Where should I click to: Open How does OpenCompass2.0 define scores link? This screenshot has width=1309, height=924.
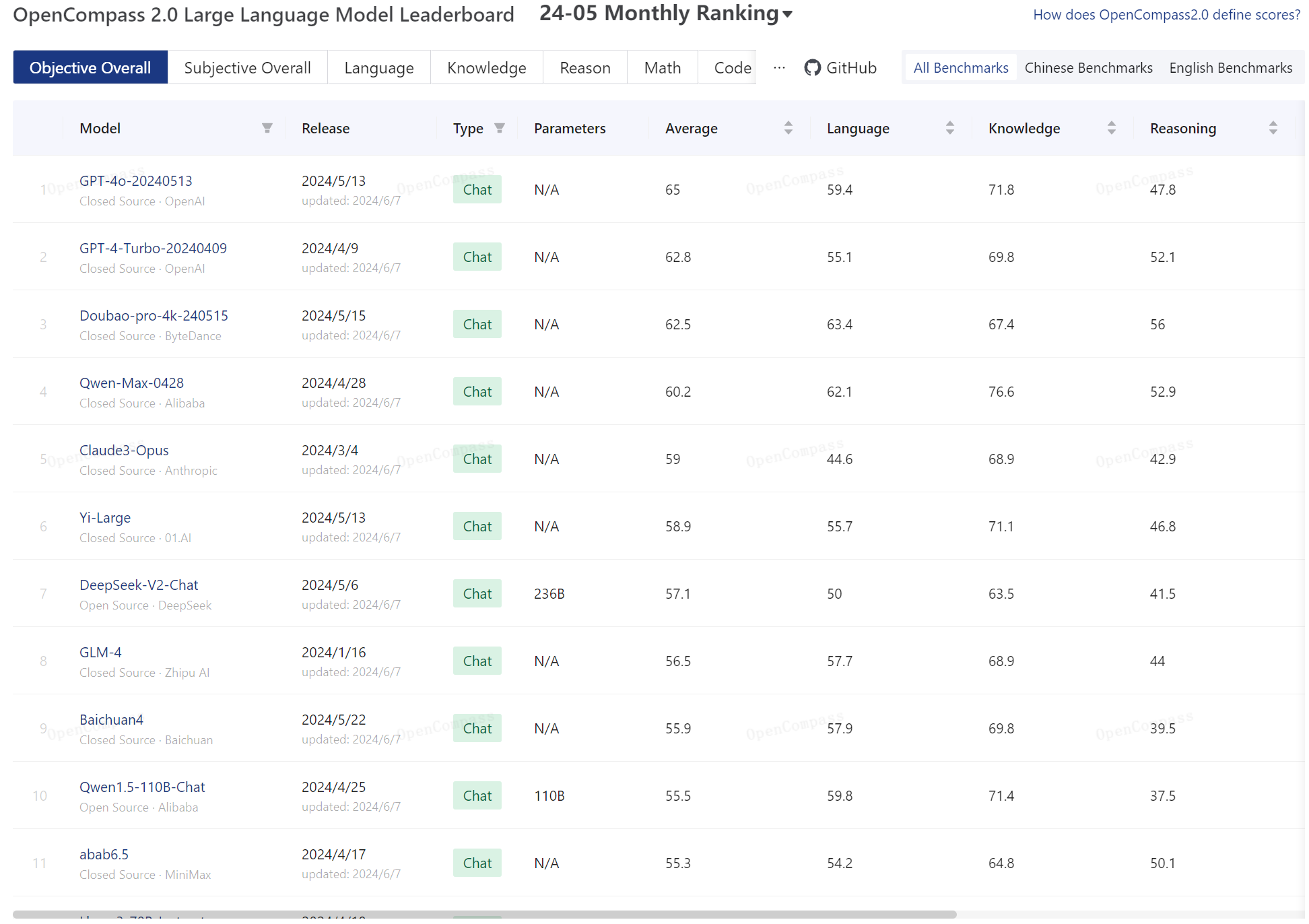(1166, 15)
